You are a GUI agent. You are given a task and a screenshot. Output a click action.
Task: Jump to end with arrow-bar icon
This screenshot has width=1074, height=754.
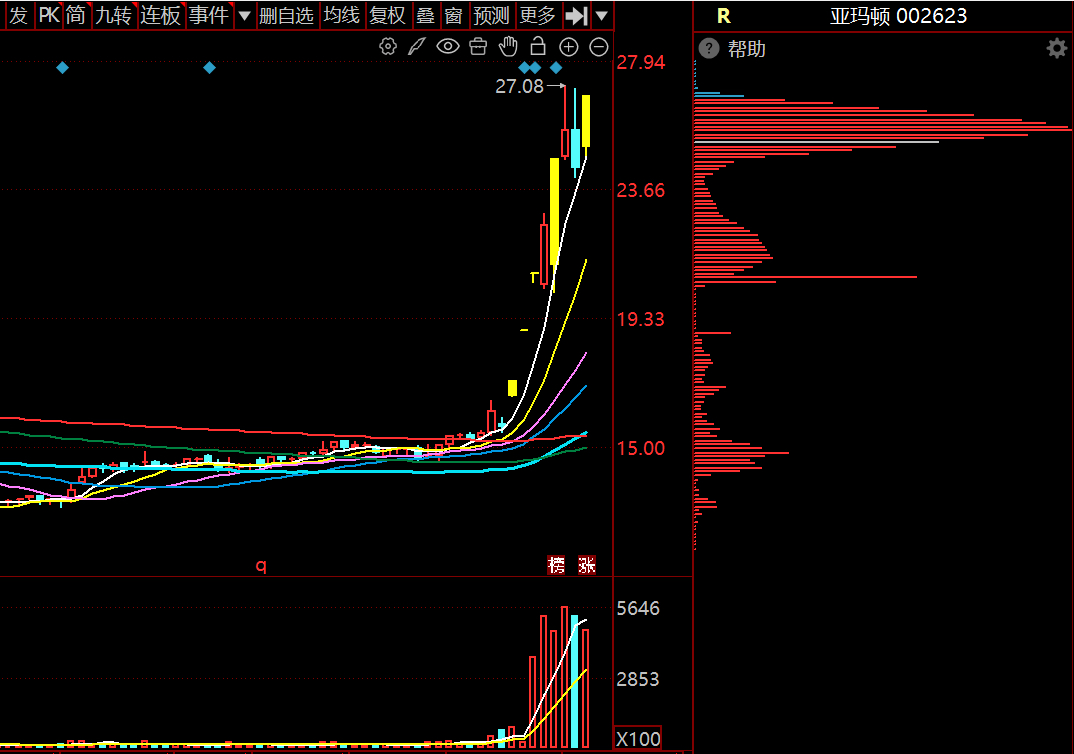click(x=576, y=16)
